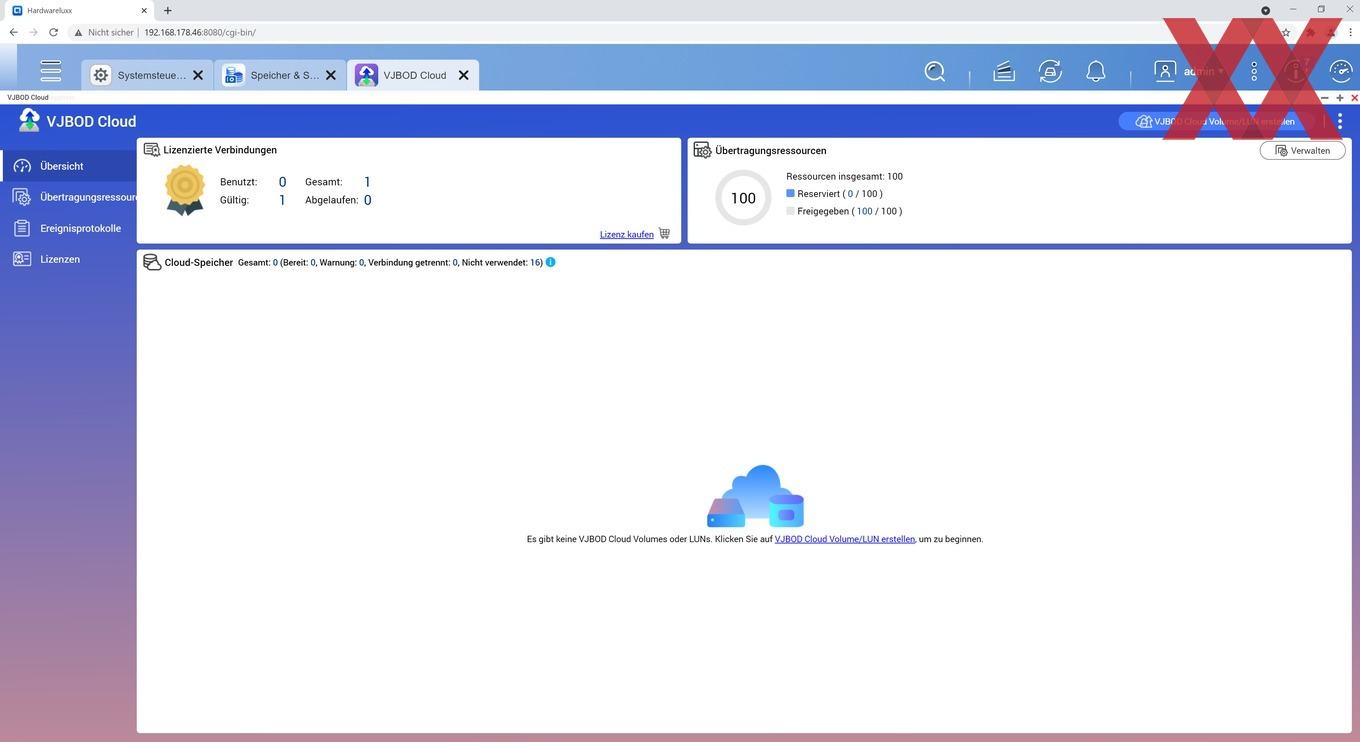Click the 'Abgelaufen:' license label
Image resolution: width=1360 pixels, height=742 pixels.
[x=332, y=200]
